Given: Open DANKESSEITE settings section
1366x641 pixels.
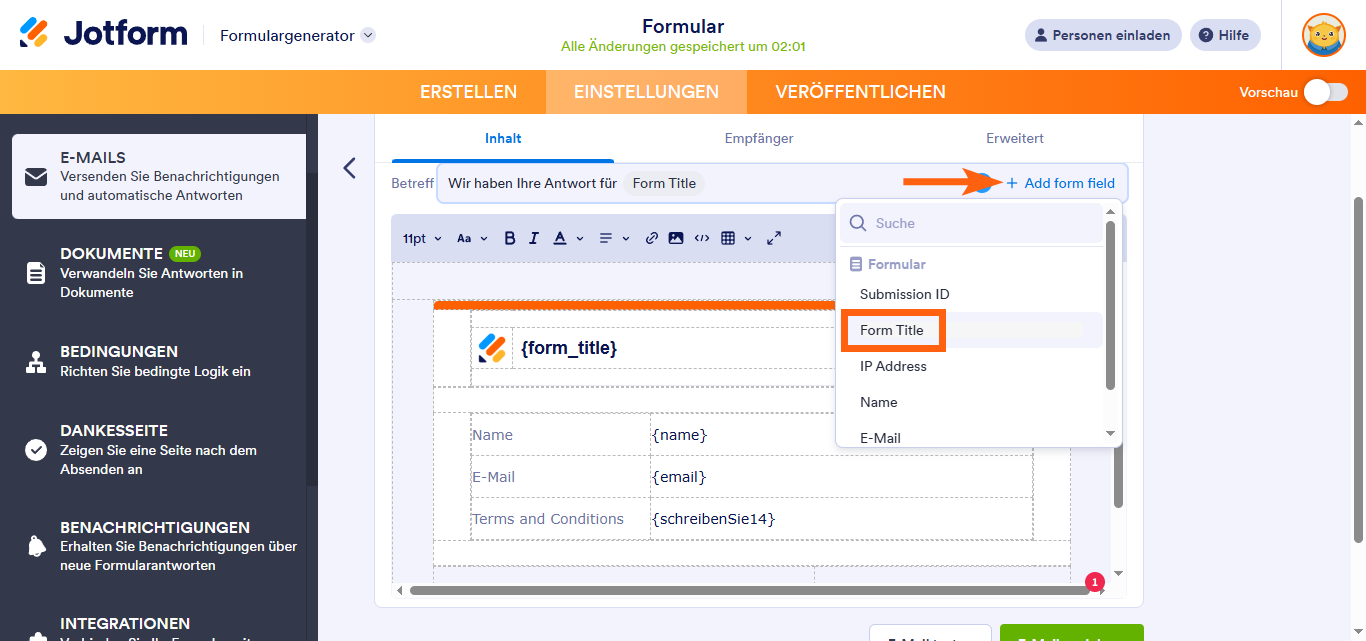Looking at the screenshot, I should click(159, 449).
